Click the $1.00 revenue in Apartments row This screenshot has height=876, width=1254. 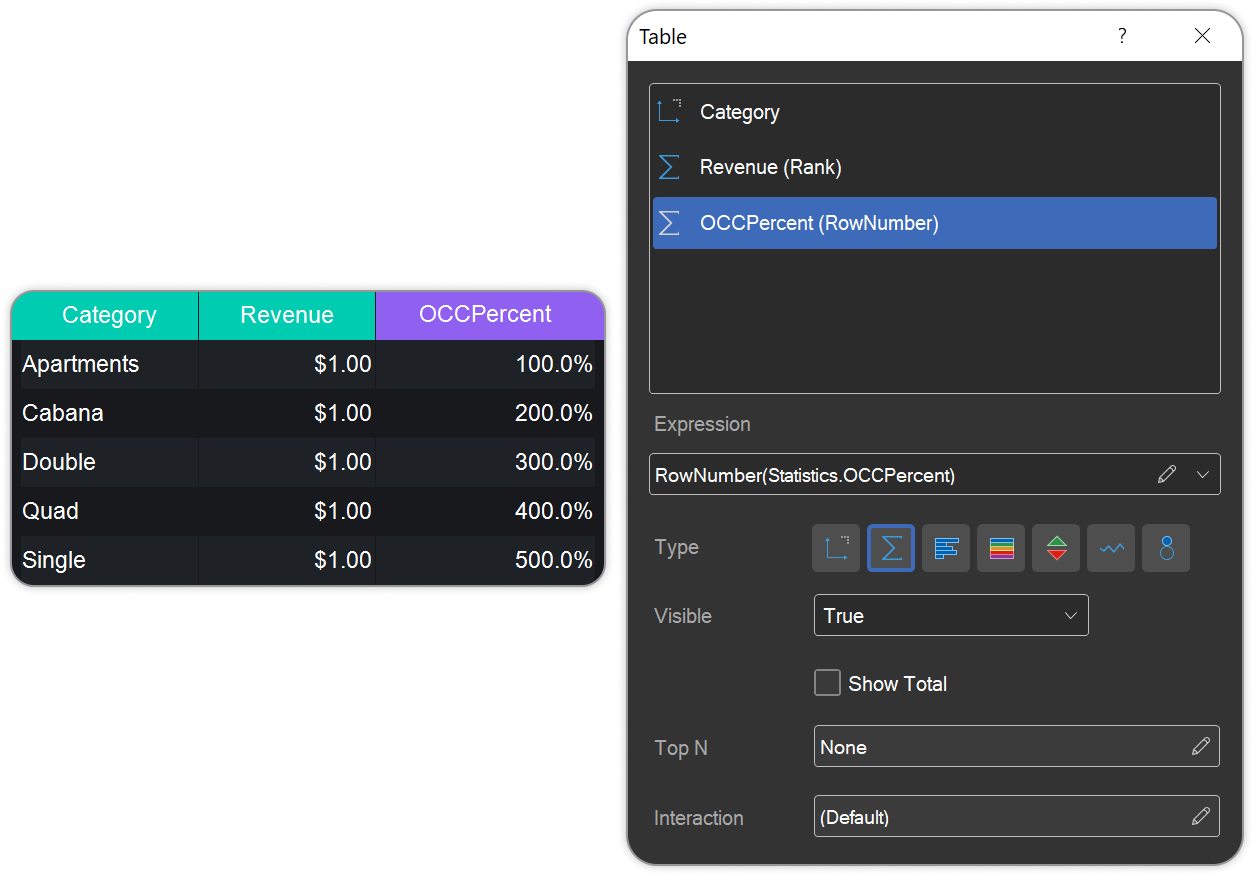(343, 364)
